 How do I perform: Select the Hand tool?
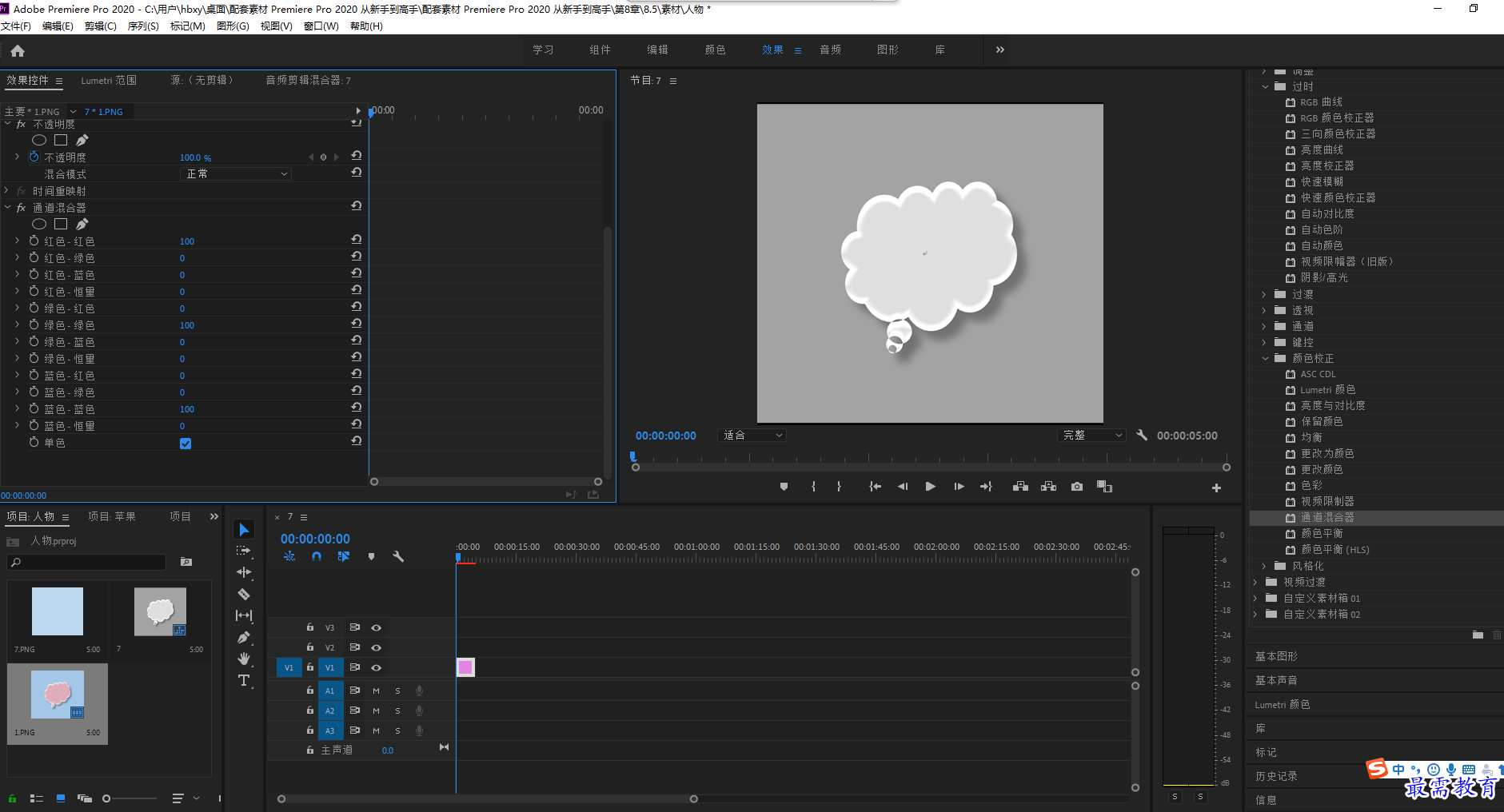(244, 659)
